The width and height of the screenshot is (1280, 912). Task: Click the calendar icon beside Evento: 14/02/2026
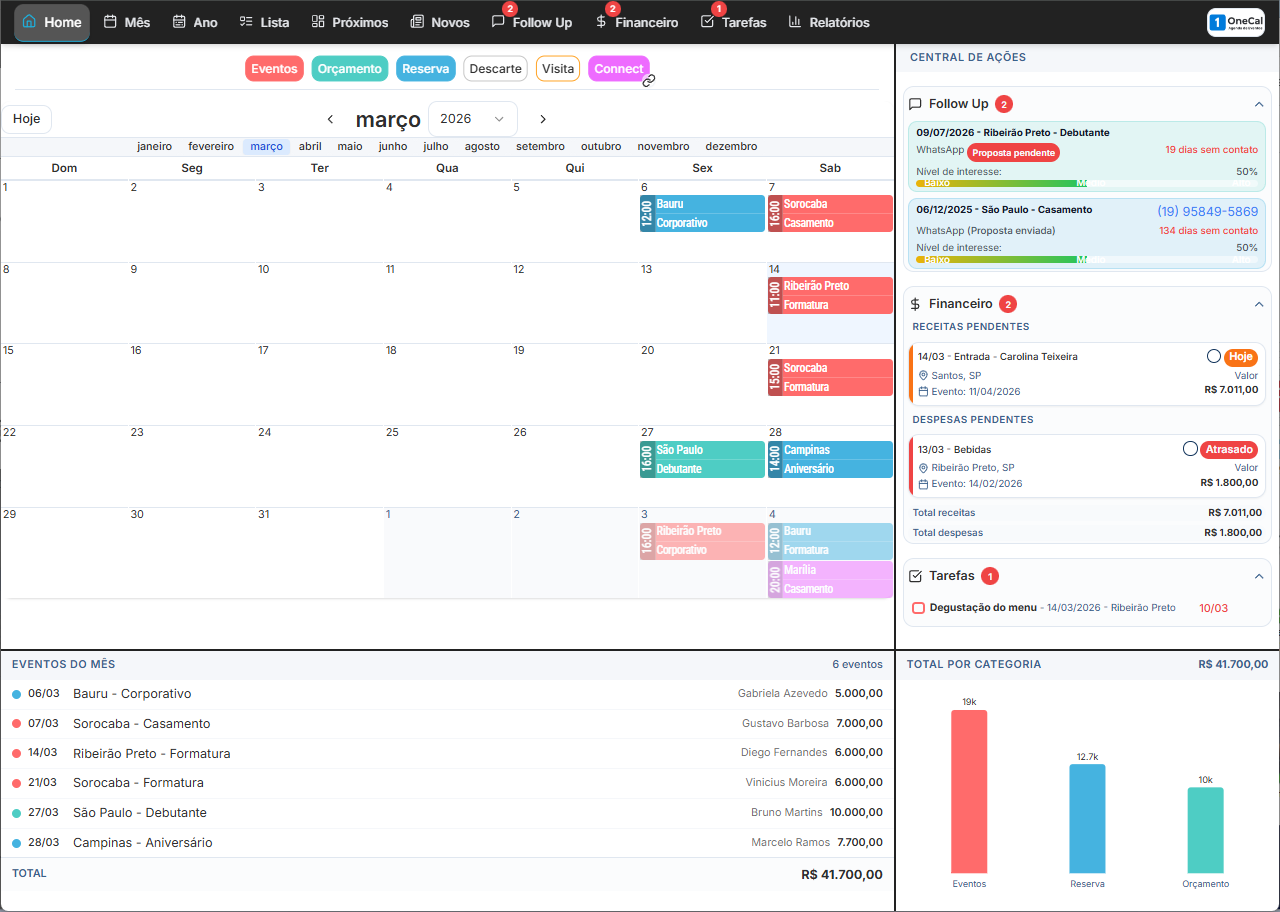click(923, 483)
